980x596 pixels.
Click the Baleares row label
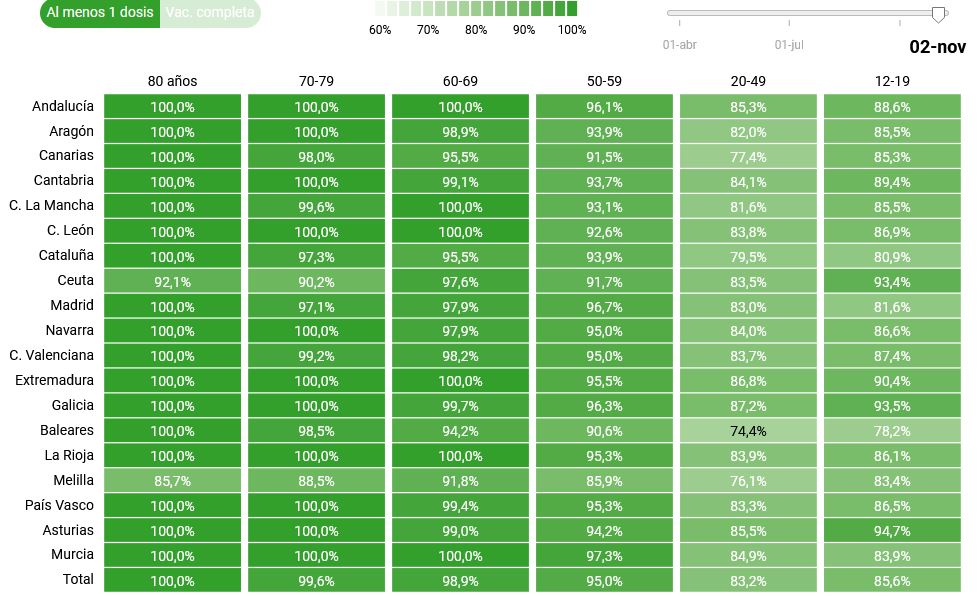[x=68, y=430]
